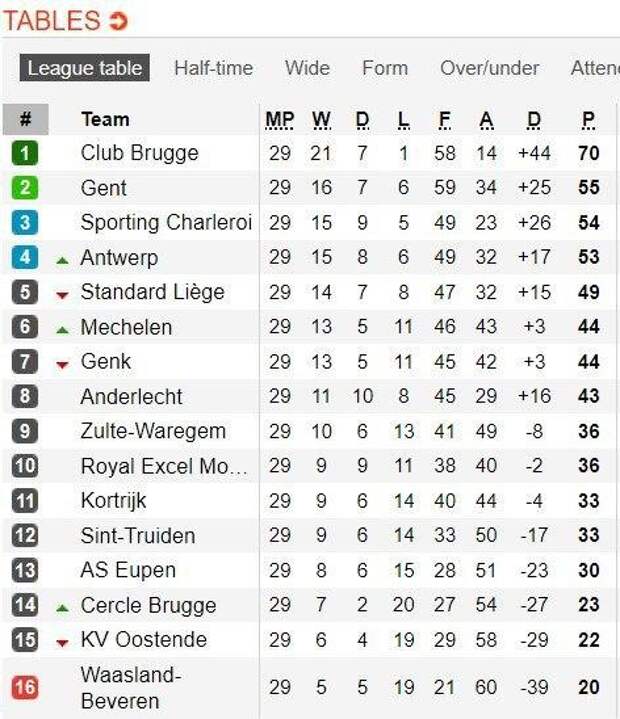Click the orange arrow icon beside TABLES
This screenshot has height=719, width=620.
point(118,21)
